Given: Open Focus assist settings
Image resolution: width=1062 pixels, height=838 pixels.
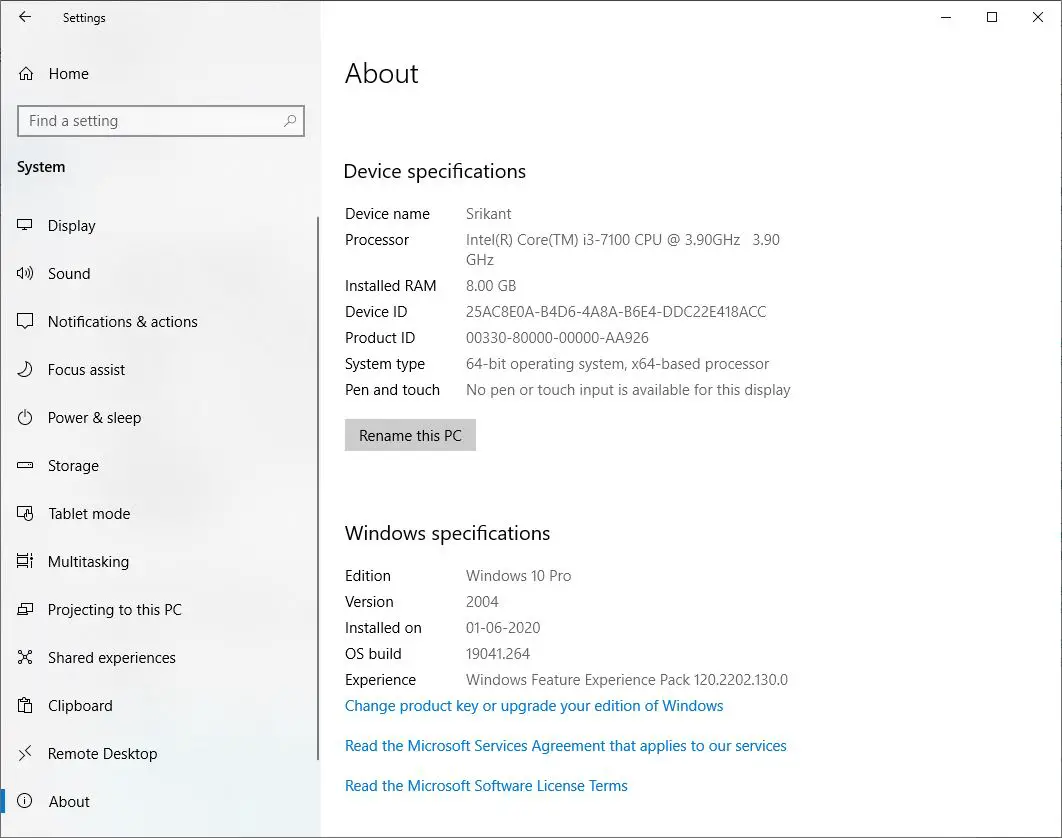Looking at the screenshot, I should (161, 370).
